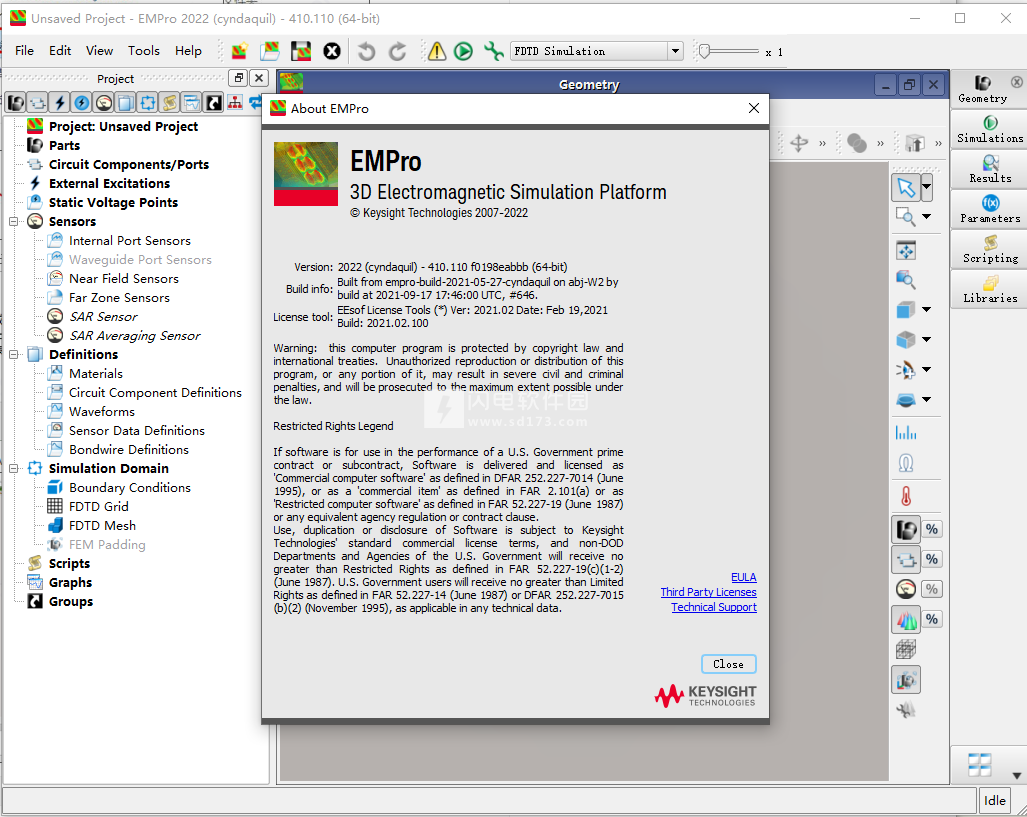Image resolution: width=1027 pixels, height=817 pixels.
Task: Click the yellow warning triangle icon
Action: pyautogui.click(x=437, y=50)
